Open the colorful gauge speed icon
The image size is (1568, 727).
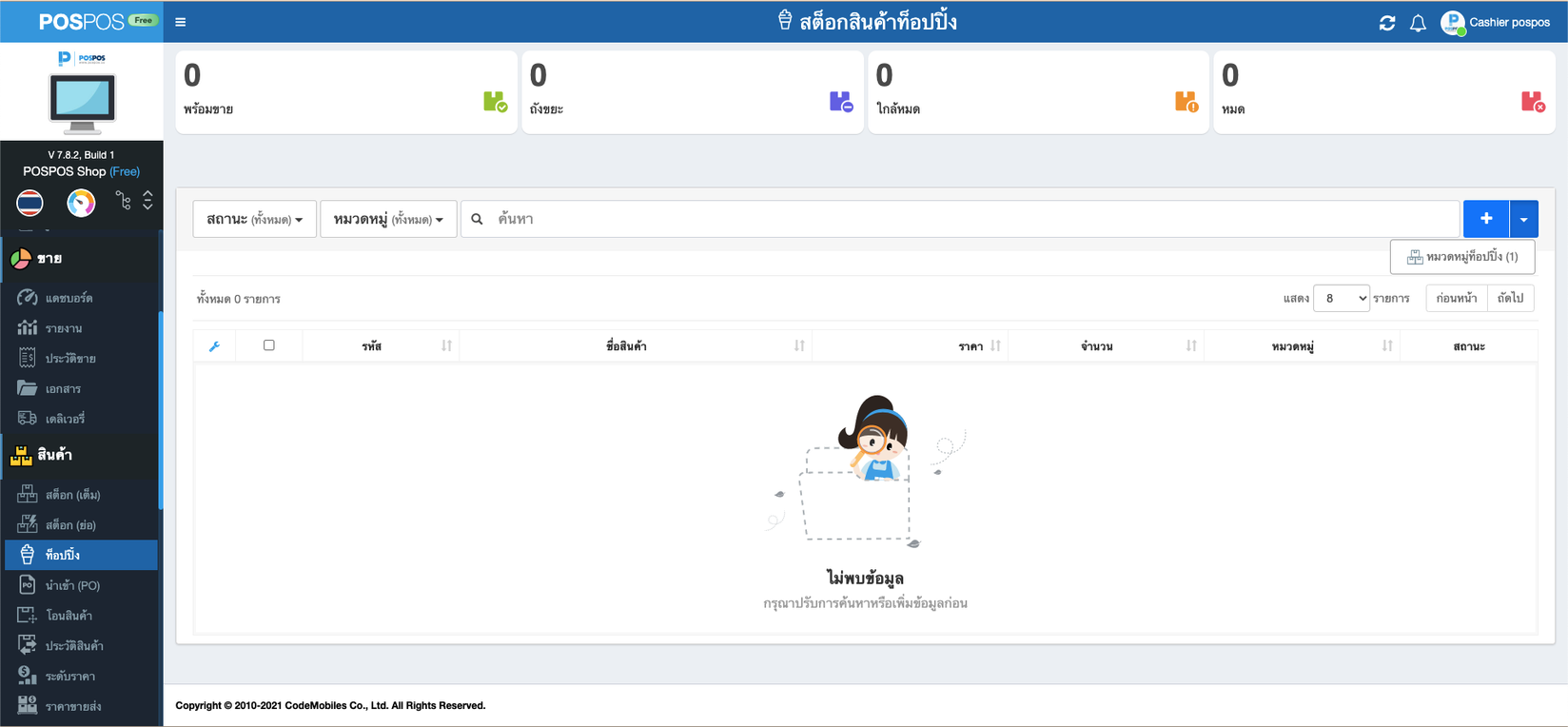[x=81, y=203]
